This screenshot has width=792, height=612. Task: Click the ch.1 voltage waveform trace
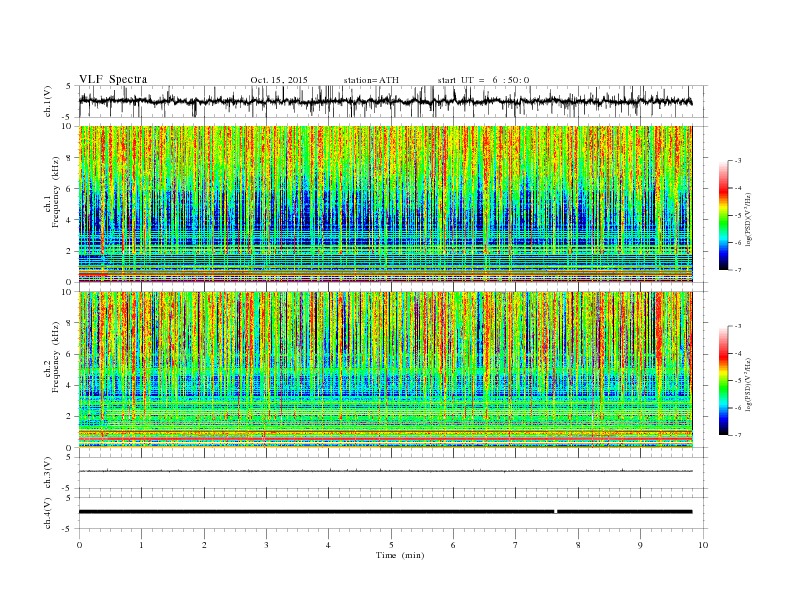385,101
